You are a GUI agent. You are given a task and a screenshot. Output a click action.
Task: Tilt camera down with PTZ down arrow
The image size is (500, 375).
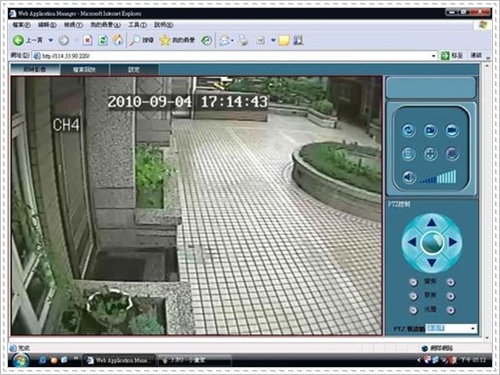(x=432, y=263)
